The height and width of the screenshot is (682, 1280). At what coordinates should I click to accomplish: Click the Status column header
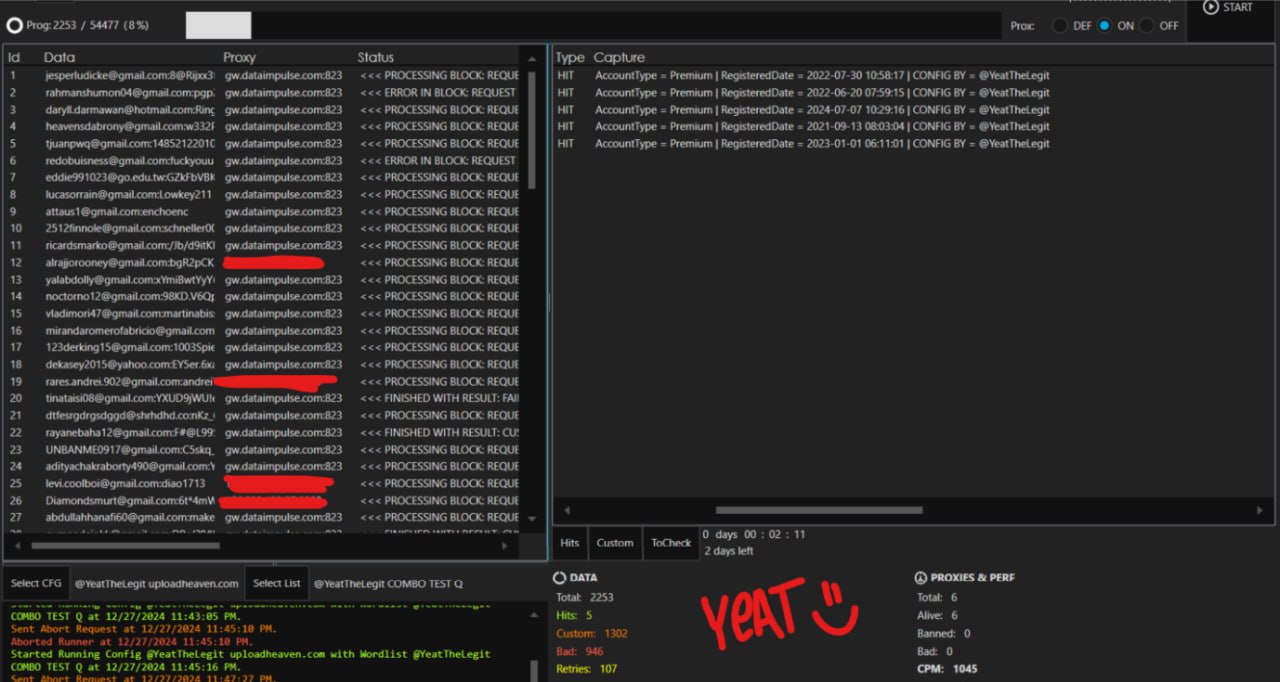click(x=376, y=57)
